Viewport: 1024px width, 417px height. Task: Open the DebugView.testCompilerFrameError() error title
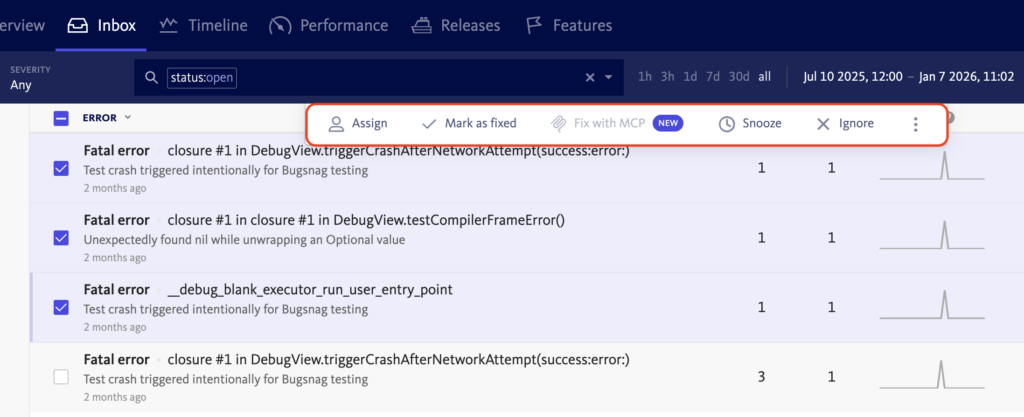(366, 220)
